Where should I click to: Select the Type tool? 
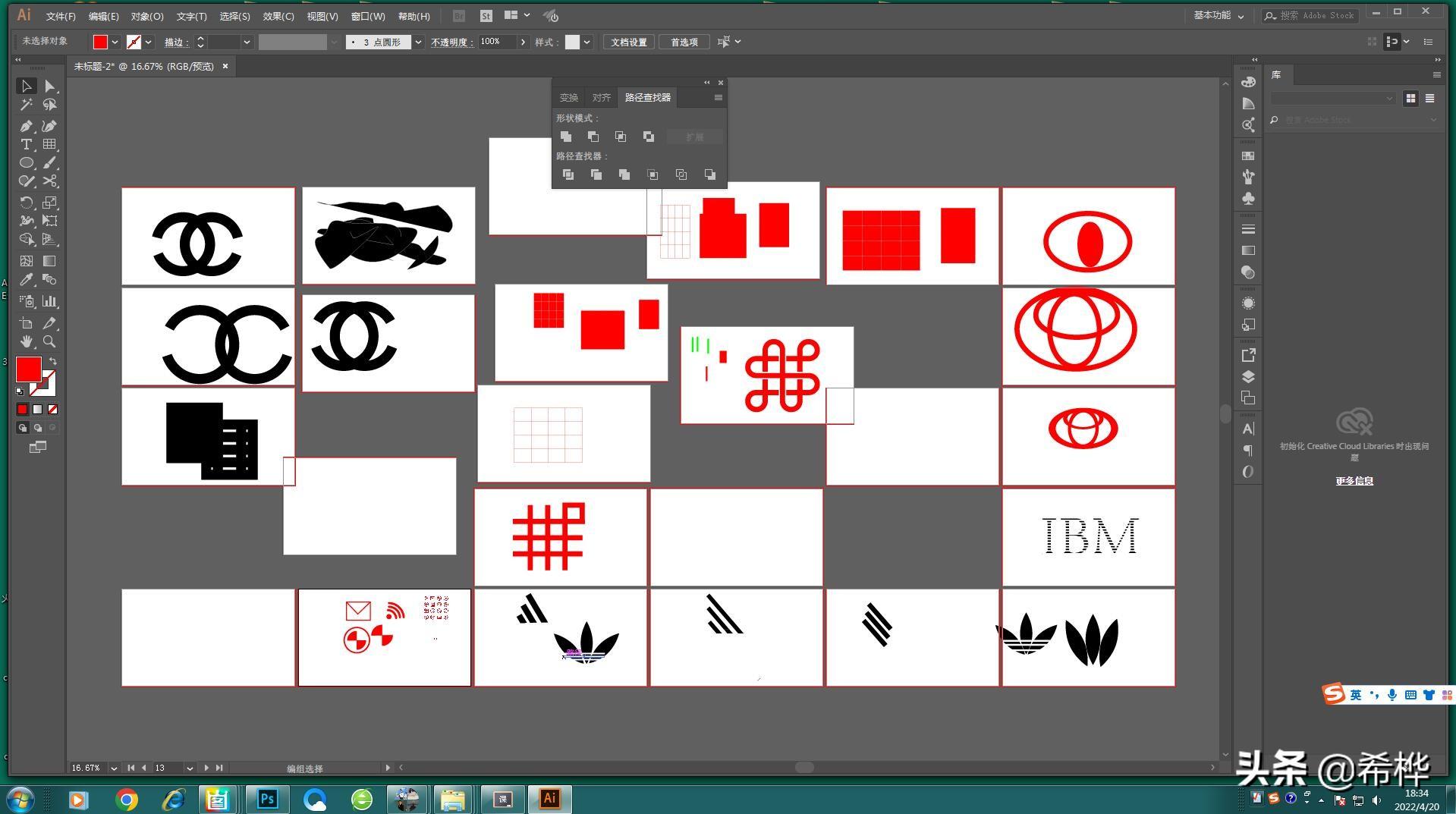[26, 144]
